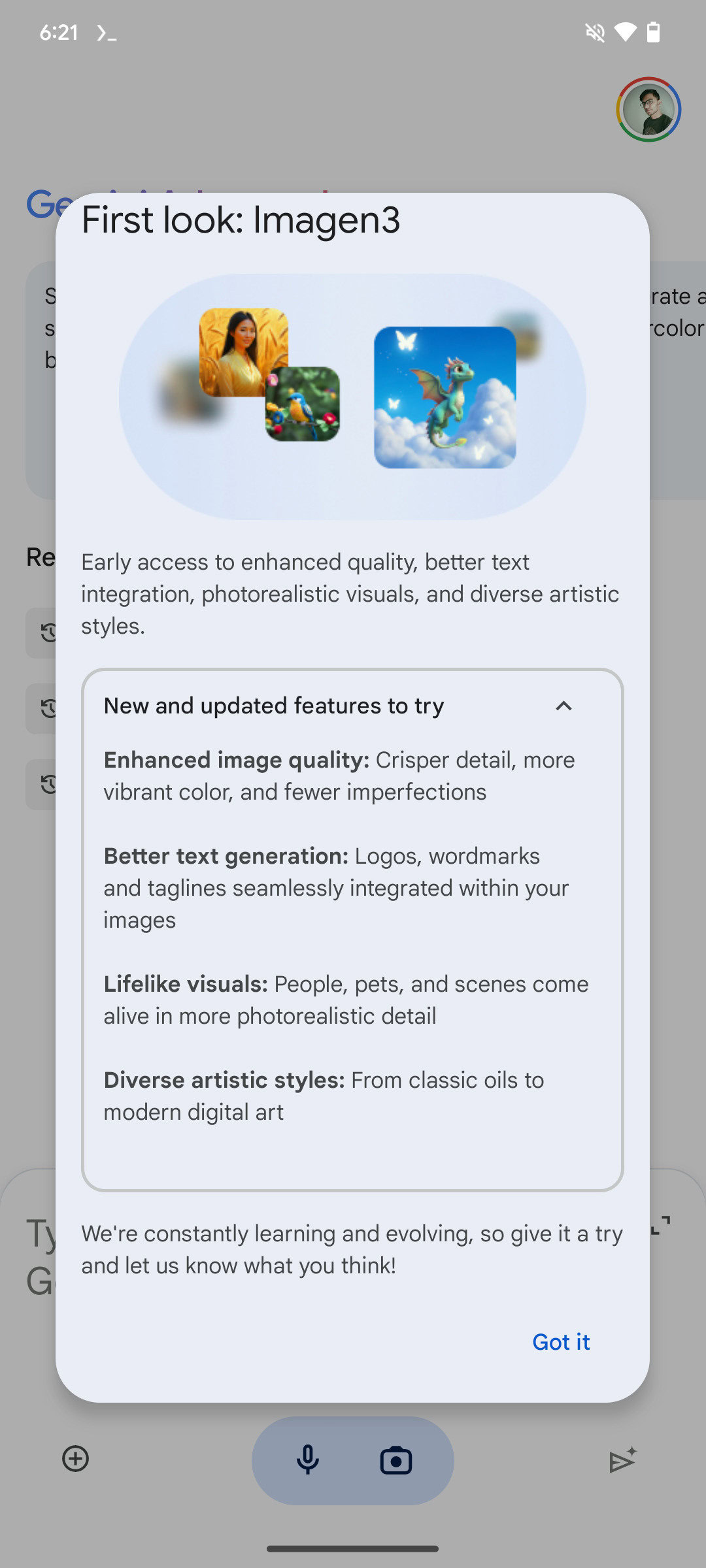The height and width of the screenshot is (1568, 706).
Task: Tap the dragon in clouds thumbnail
Action: click(445, 397)
